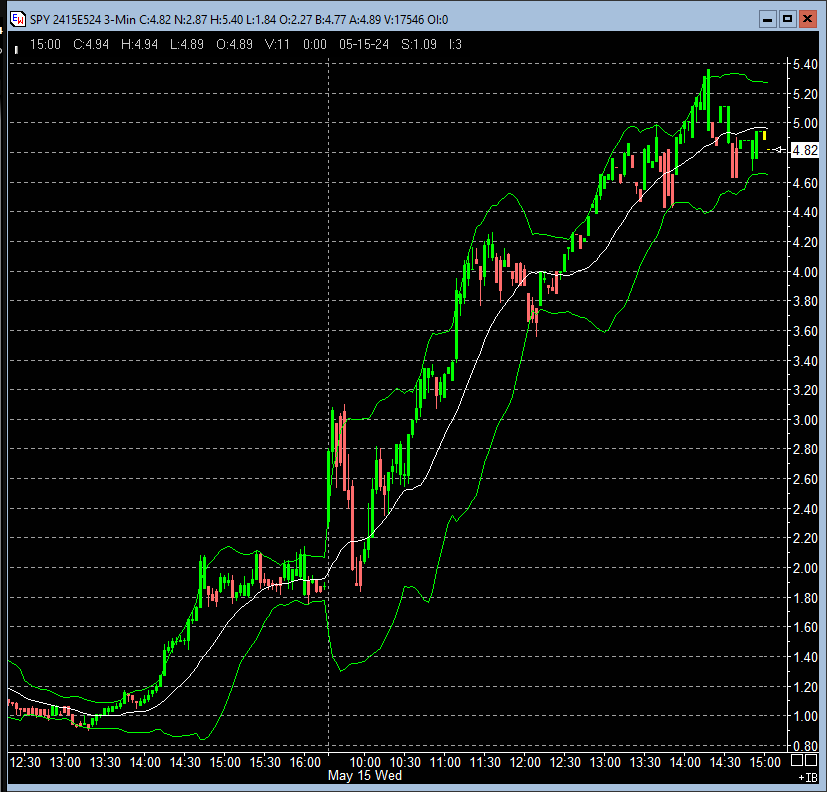Click the 11:00 time axis label
Image resolution: width=827 pixels, height=792 pixels.
point(445,762)
